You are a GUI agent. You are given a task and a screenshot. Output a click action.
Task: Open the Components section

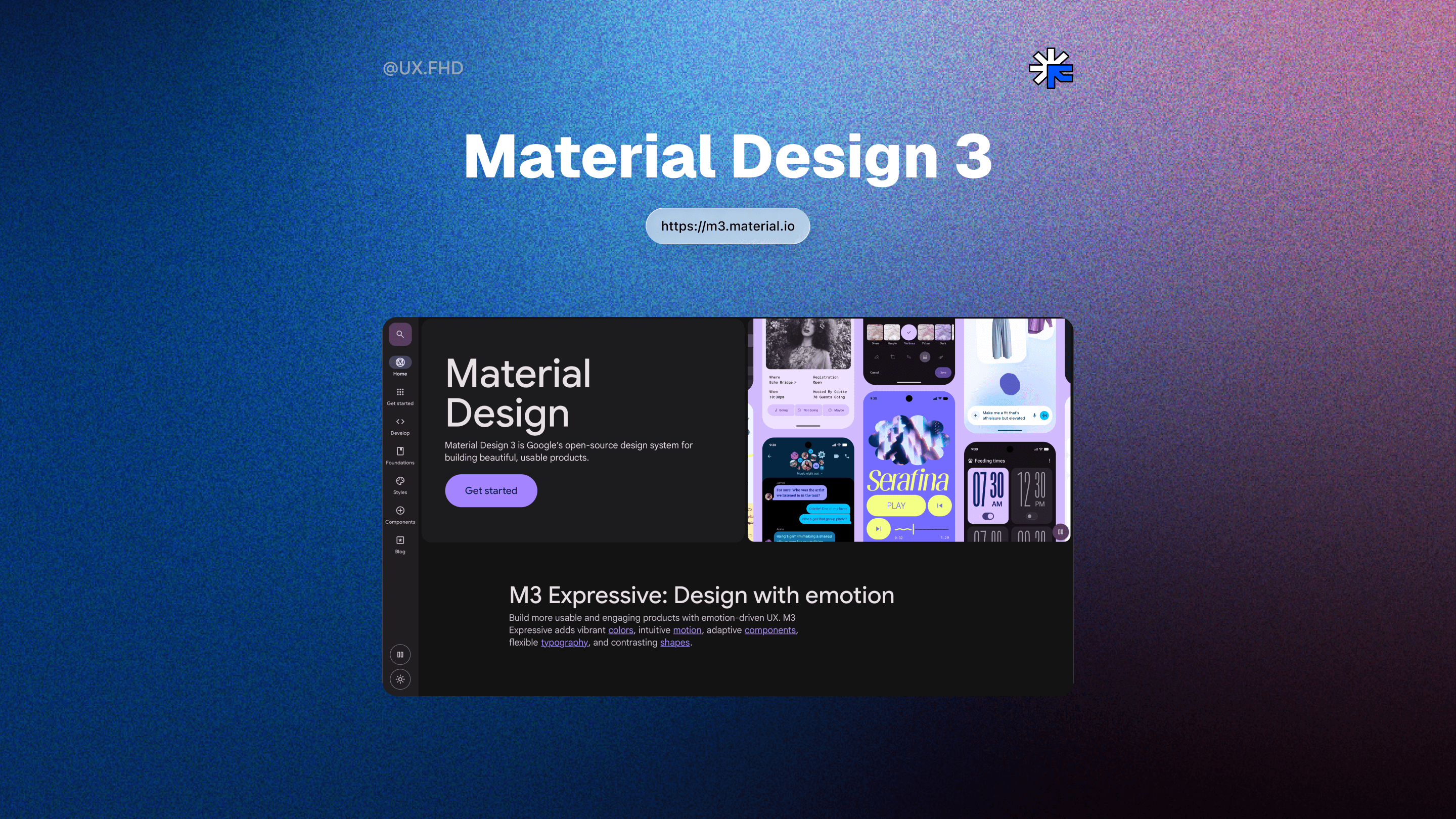[399, 511]
